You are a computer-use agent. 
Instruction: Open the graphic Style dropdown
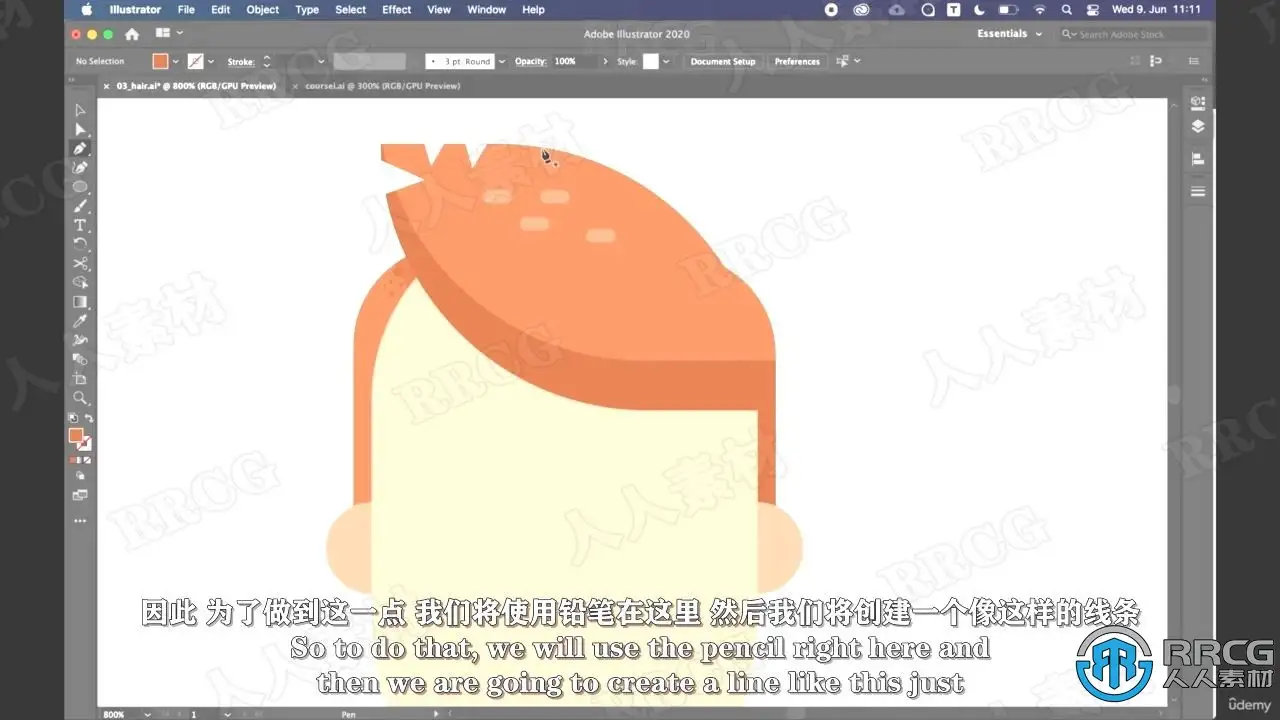[666, 62]
